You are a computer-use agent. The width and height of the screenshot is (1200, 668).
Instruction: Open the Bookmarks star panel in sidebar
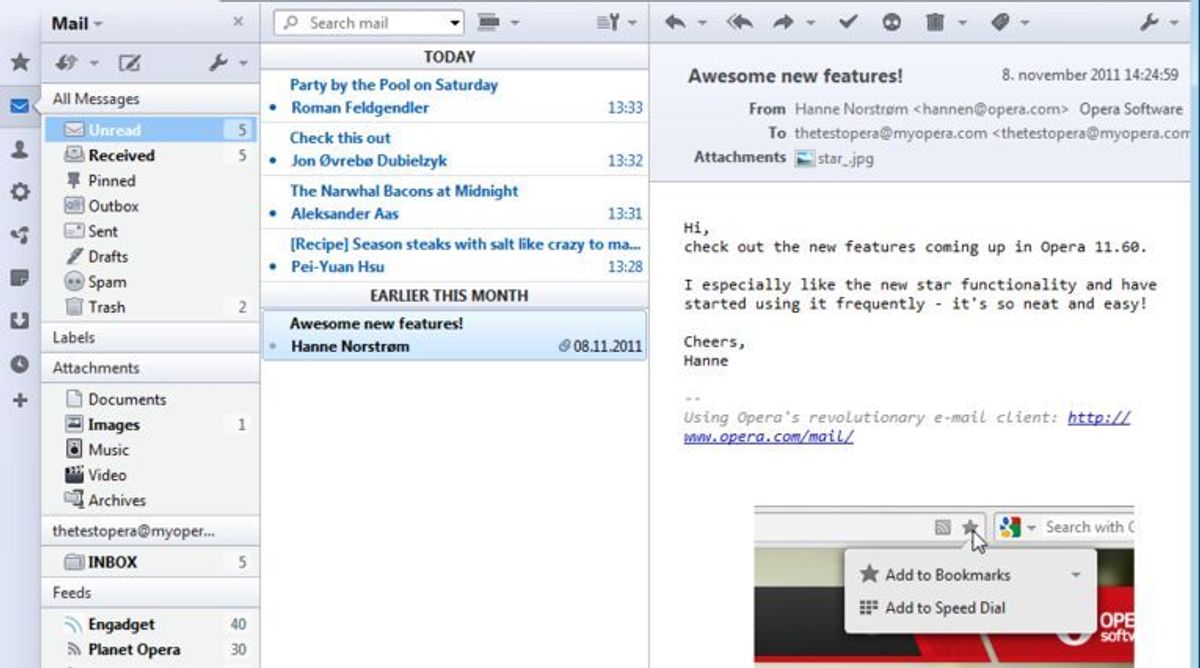point(20,62)
